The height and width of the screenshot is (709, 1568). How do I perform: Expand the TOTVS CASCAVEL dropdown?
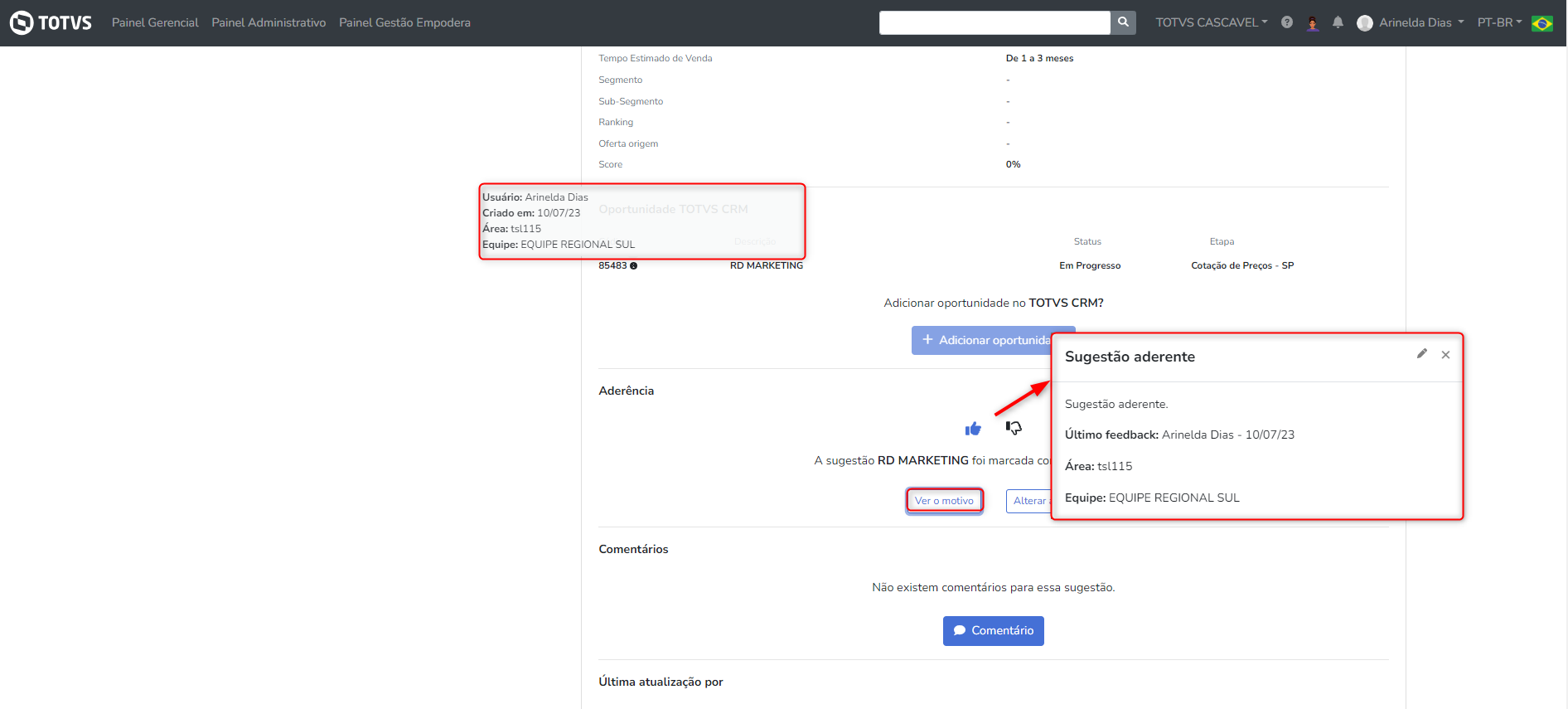(1212, 22)
